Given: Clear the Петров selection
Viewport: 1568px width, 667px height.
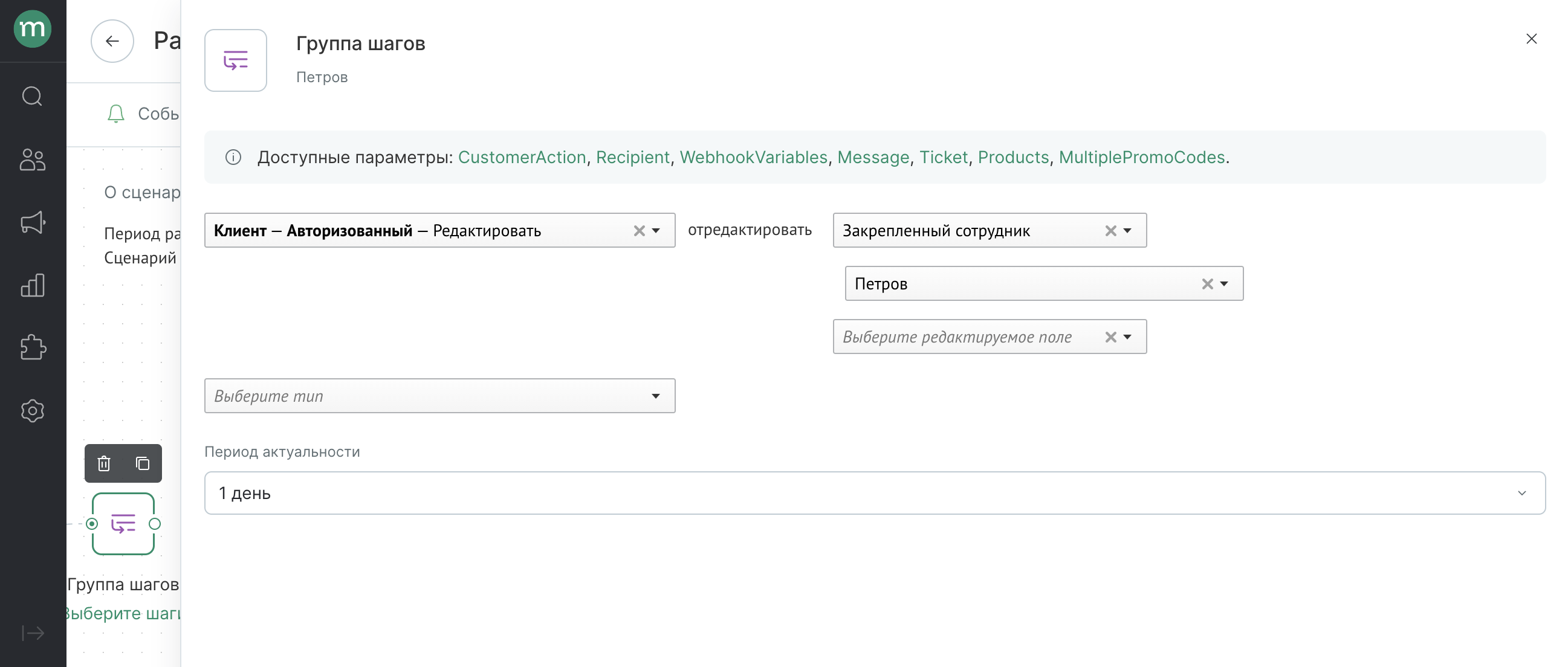Looking at the screenshot, I should (1207, 284).
